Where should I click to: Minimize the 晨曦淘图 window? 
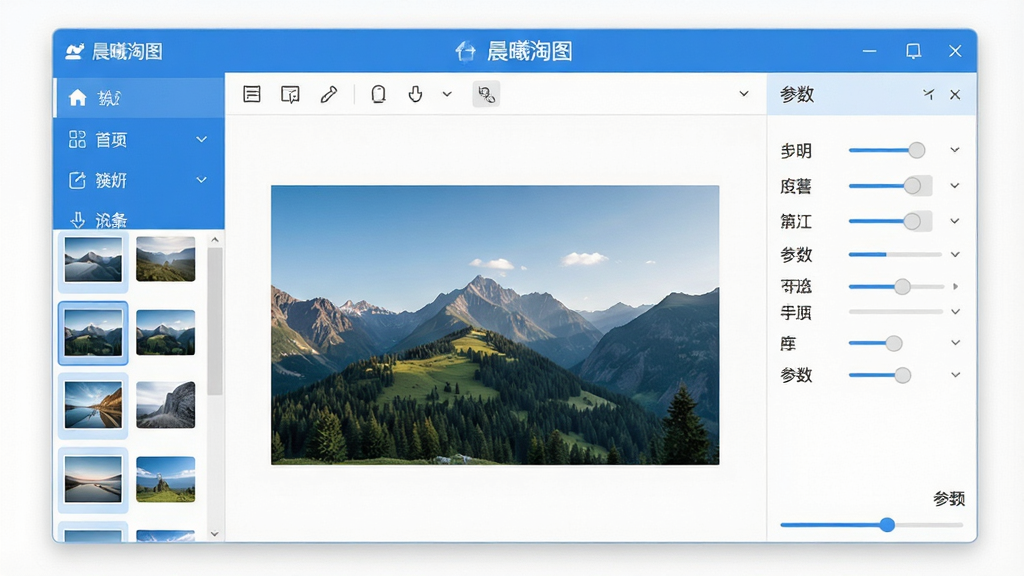(869, 51)
